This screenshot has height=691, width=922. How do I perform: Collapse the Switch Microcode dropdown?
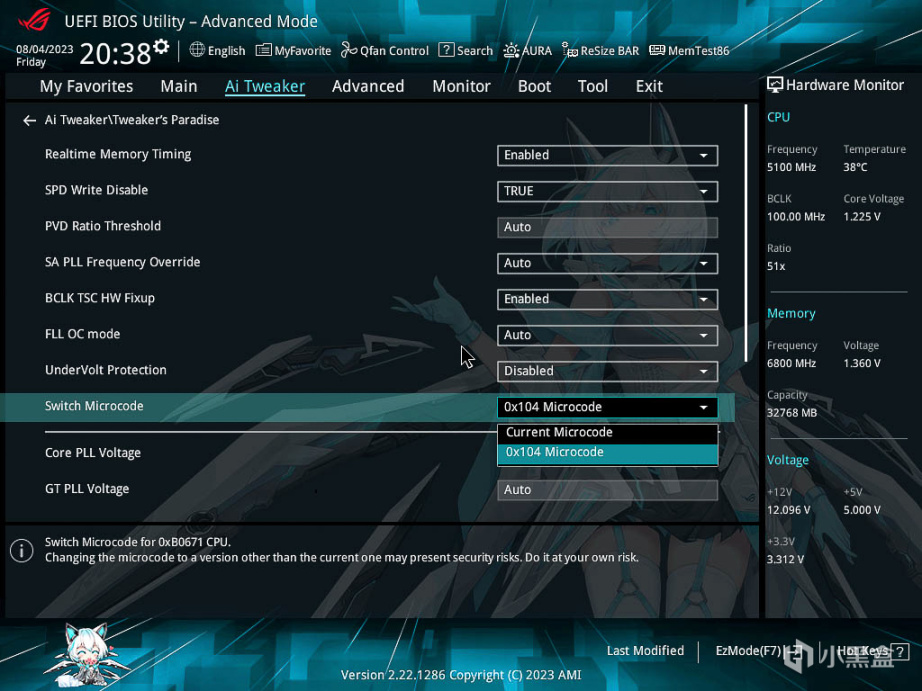coord(607,407)
